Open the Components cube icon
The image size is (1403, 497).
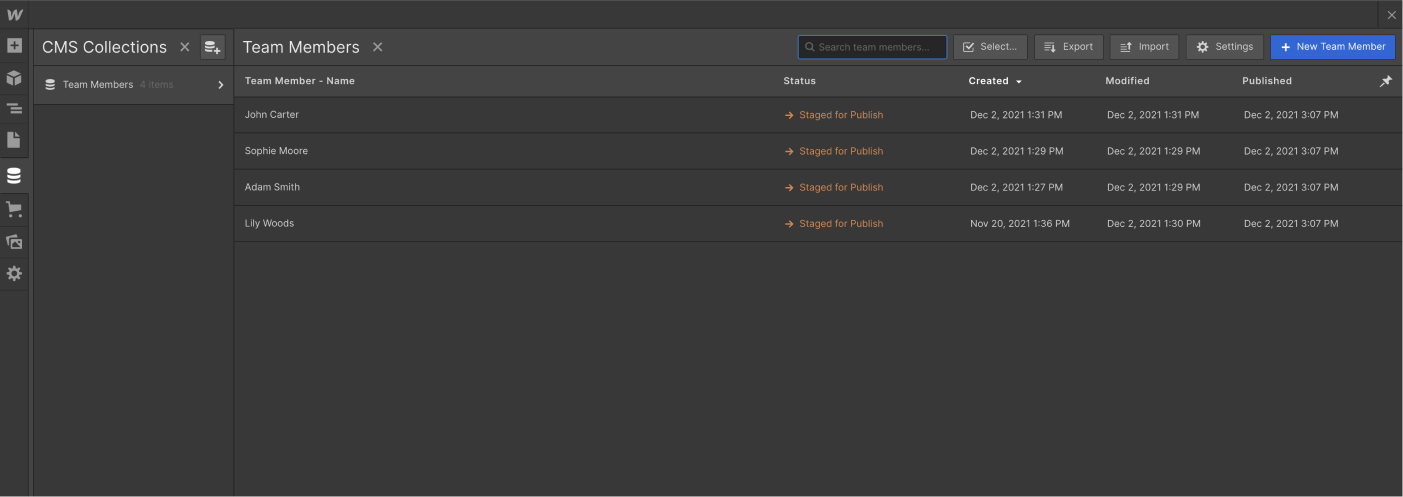pos(14,78)
